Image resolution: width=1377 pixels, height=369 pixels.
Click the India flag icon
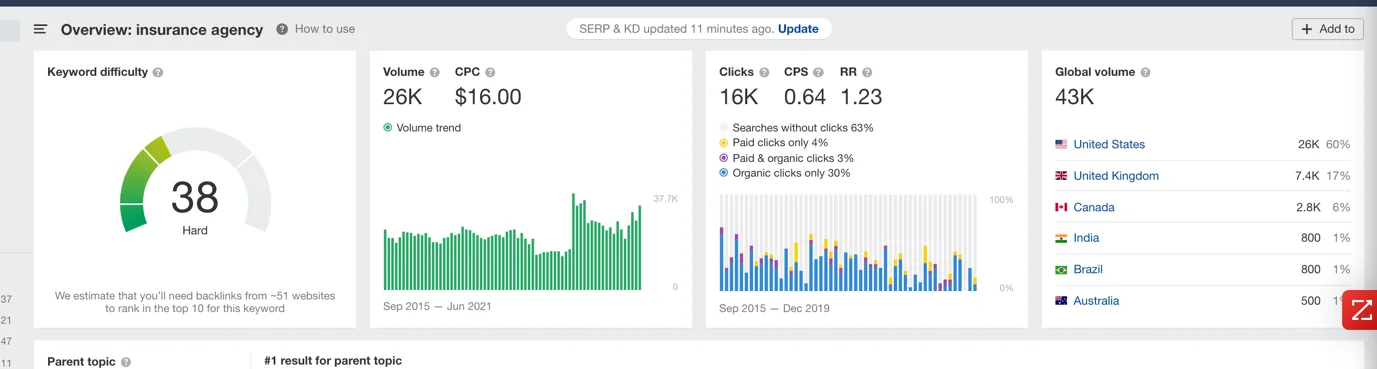[x=1061, y=238]
